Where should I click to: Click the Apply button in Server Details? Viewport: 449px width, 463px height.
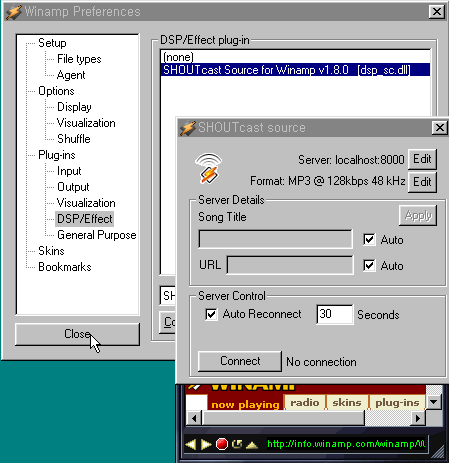click(x=418, y=216)
